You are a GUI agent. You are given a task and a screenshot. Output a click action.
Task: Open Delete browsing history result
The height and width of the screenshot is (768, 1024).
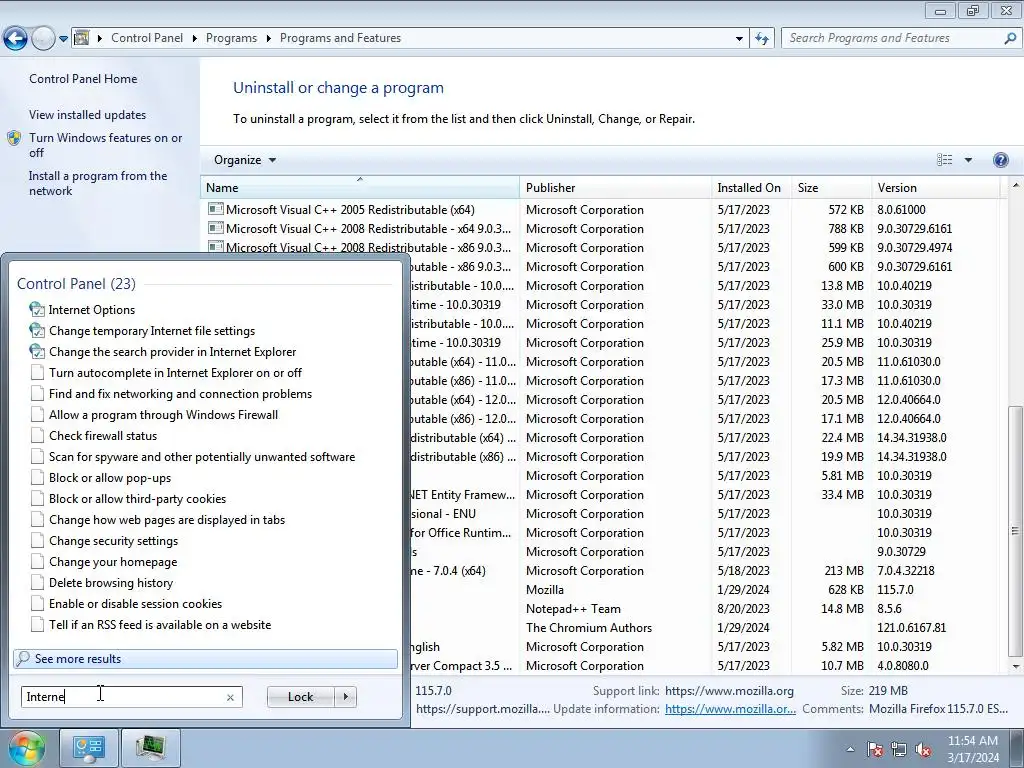click(110, 583)
